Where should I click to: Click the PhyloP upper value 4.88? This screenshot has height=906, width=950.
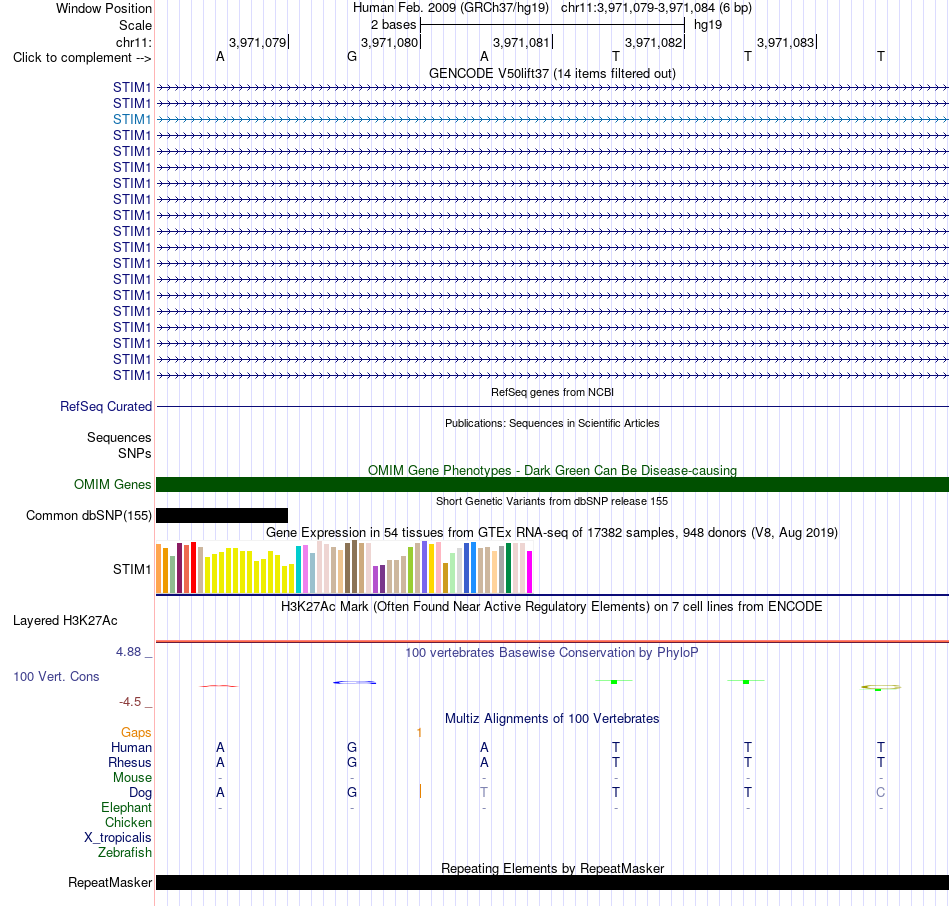coord(128,652)
